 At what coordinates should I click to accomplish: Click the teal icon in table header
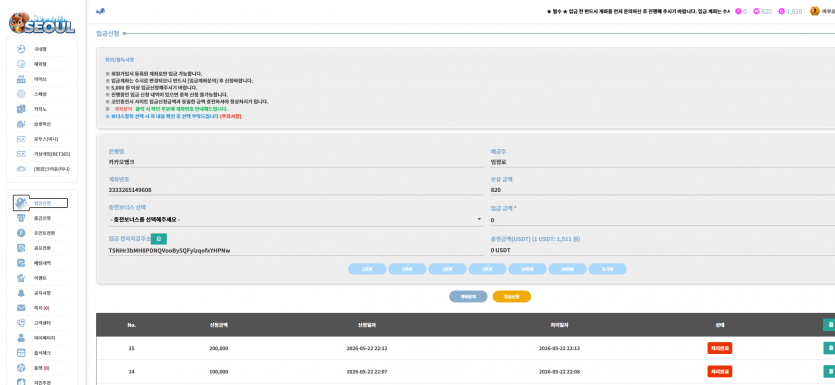[829, 324]
